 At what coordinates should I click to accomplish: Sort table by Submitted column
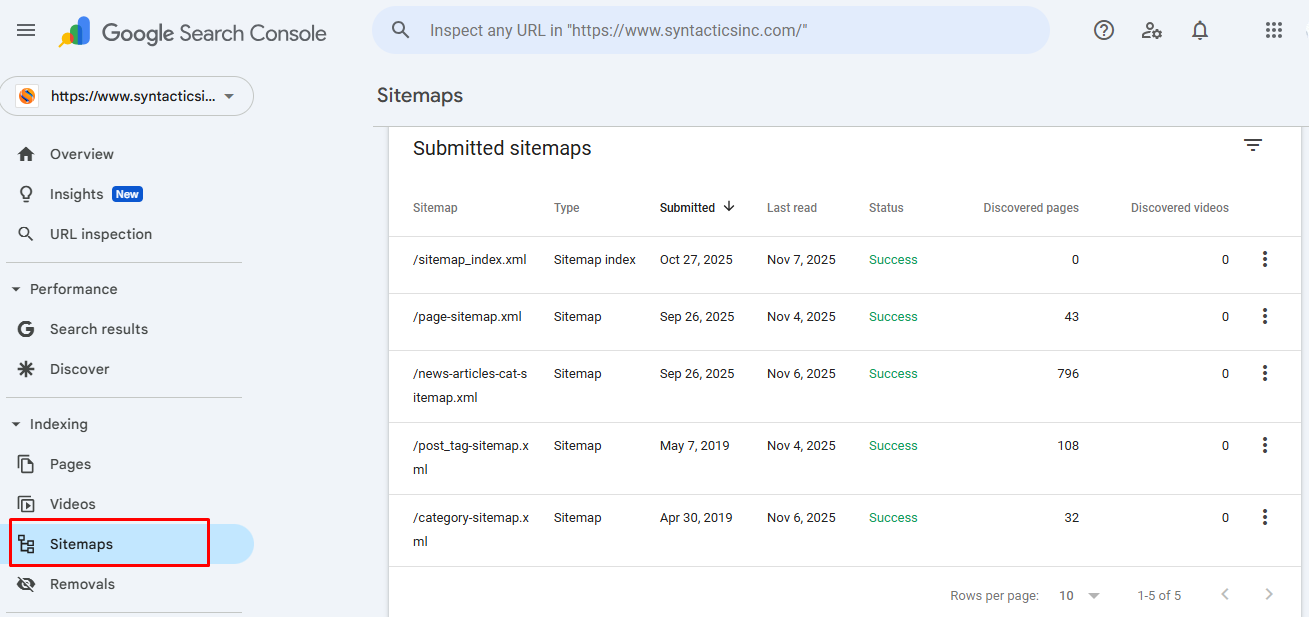[x=687, y=208]
